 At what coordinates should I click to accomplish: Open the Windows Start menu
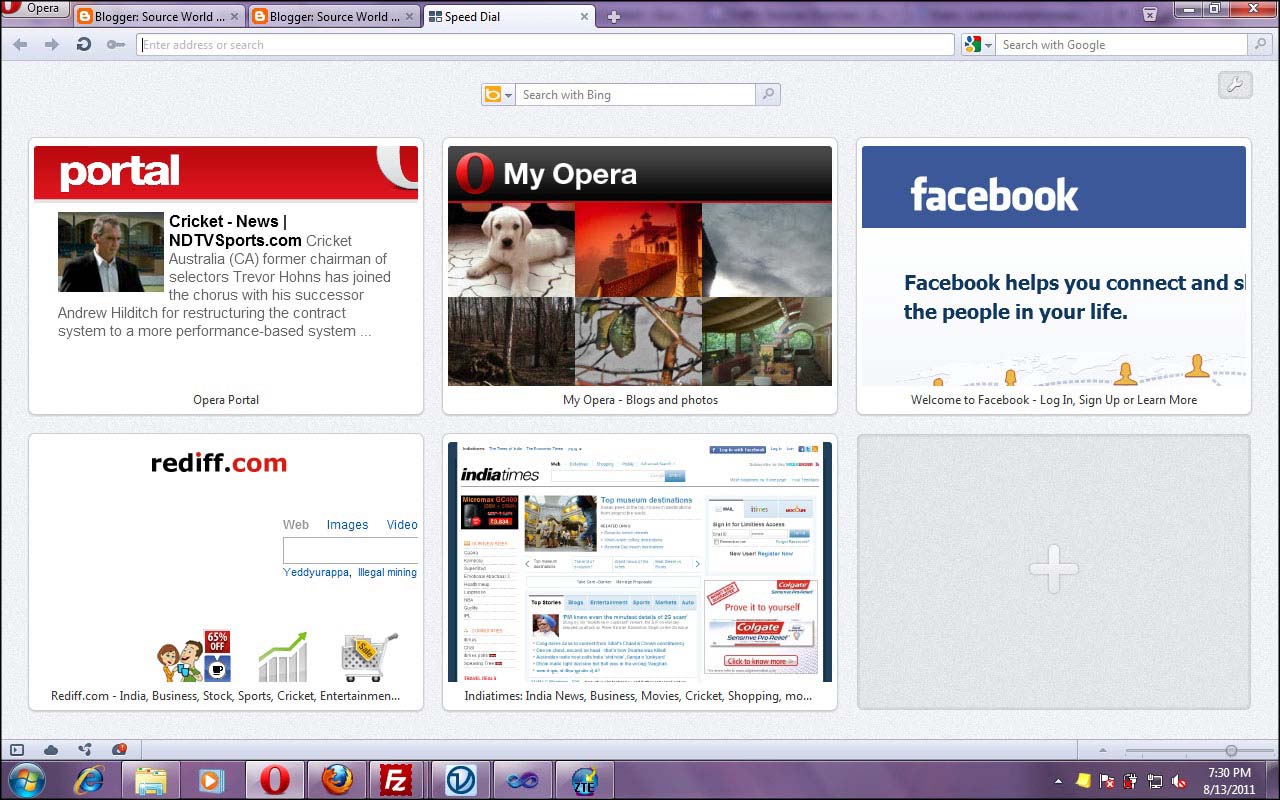27,780
